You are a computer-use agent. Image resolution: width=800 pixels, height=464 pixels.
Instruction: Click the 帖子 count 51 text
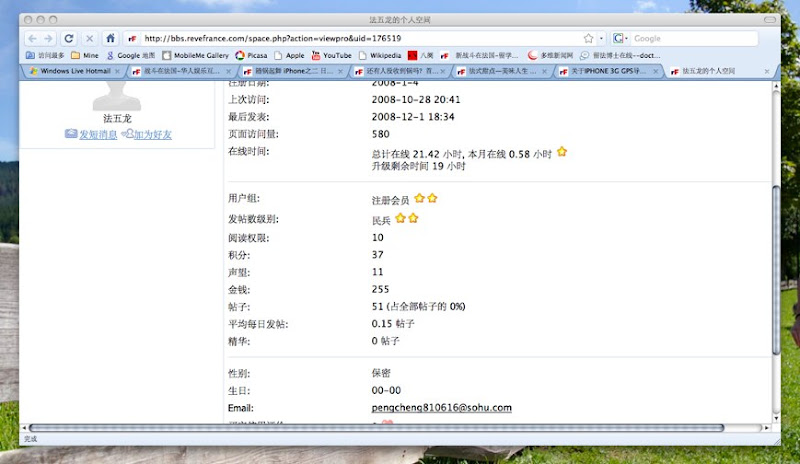coord(418,306)
